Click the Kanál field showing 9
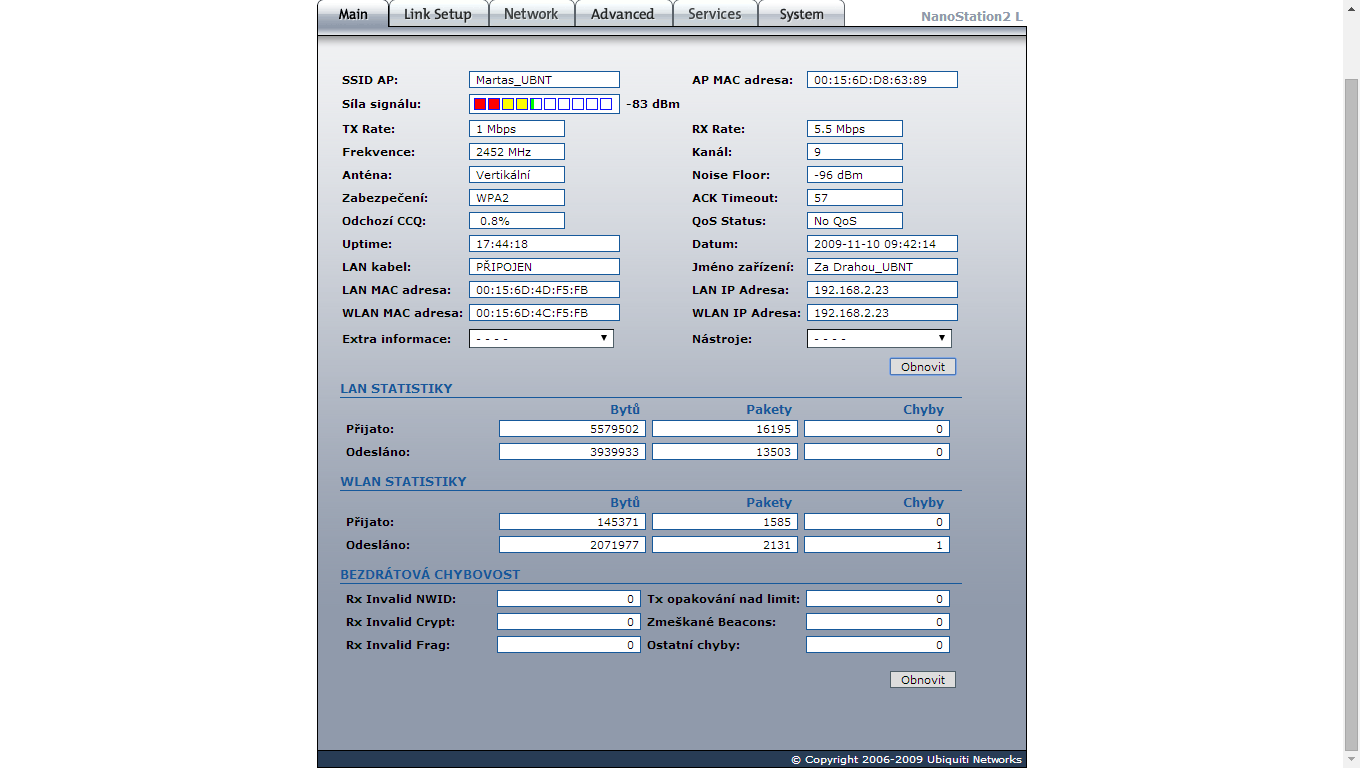 (855, 152)
